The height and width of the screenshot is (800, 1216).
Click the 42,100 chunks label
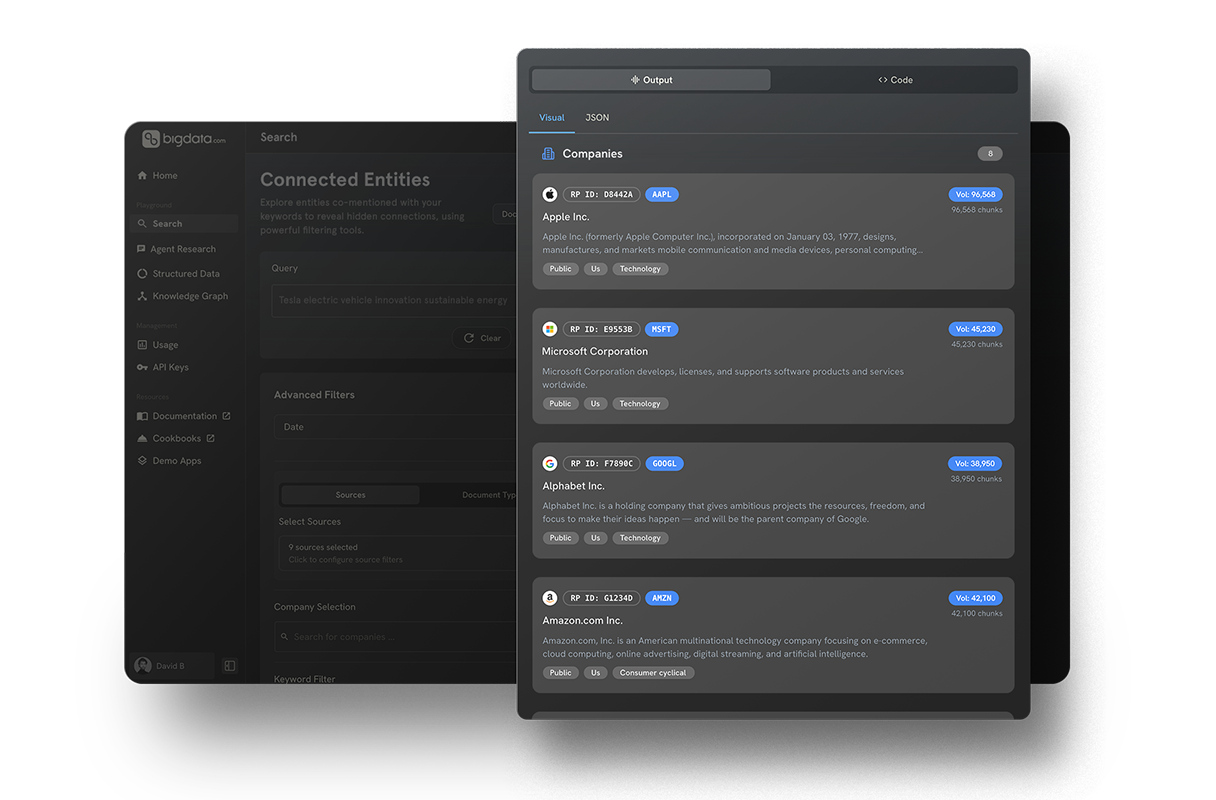[977, 614]
